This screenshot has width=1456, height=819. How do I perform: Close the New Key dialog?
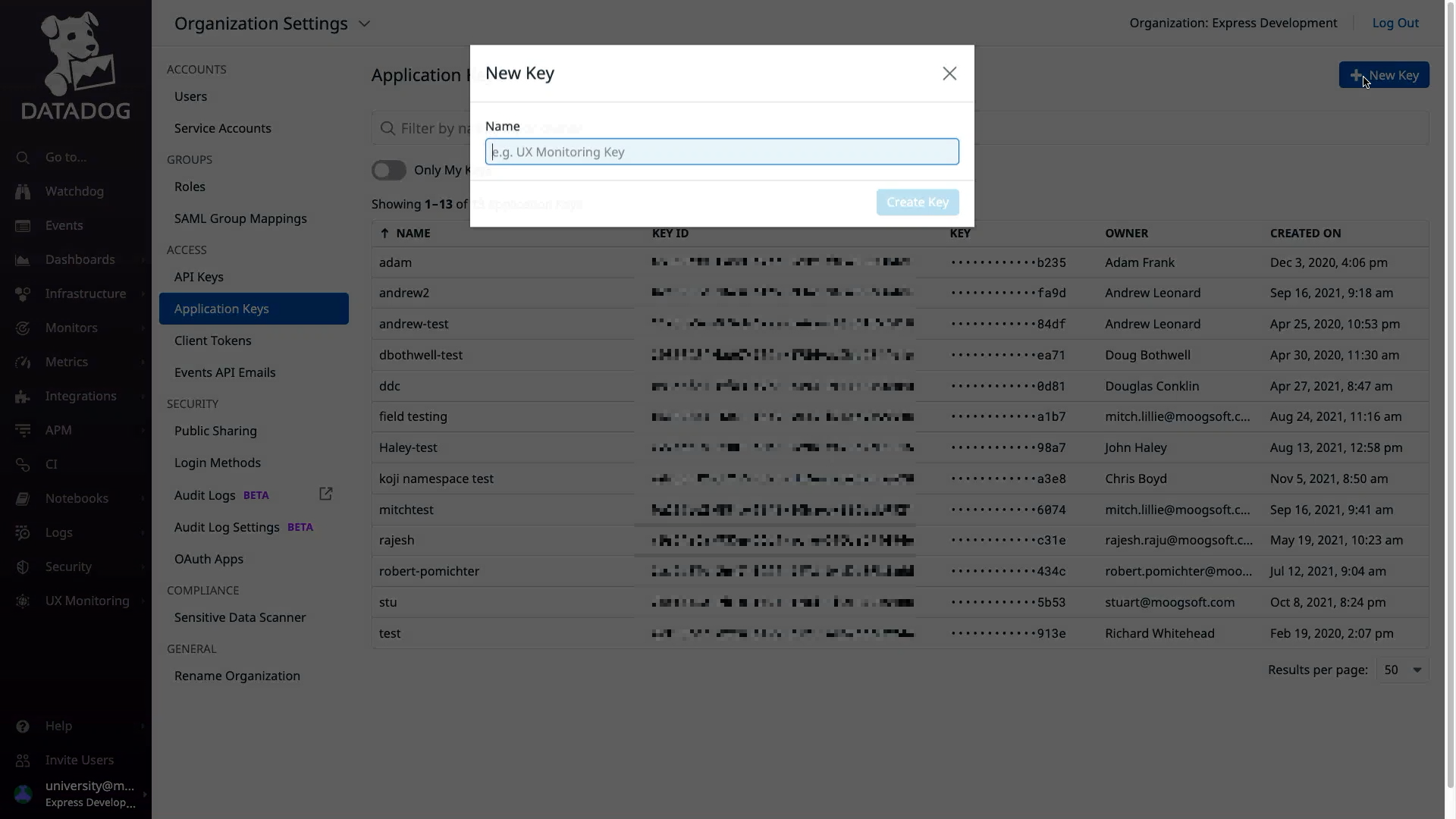(x=949, y=74)
